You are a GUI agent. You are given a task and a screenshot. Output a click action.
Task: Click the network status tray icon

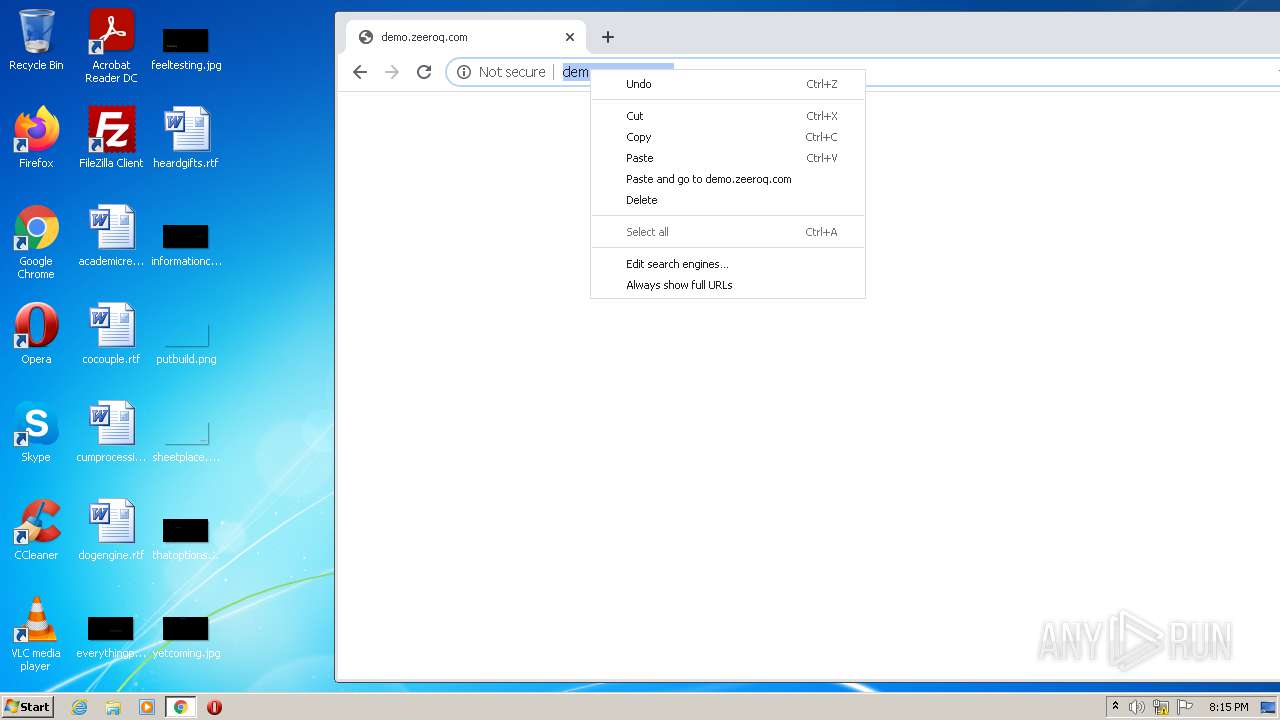tap(1161, 707)
